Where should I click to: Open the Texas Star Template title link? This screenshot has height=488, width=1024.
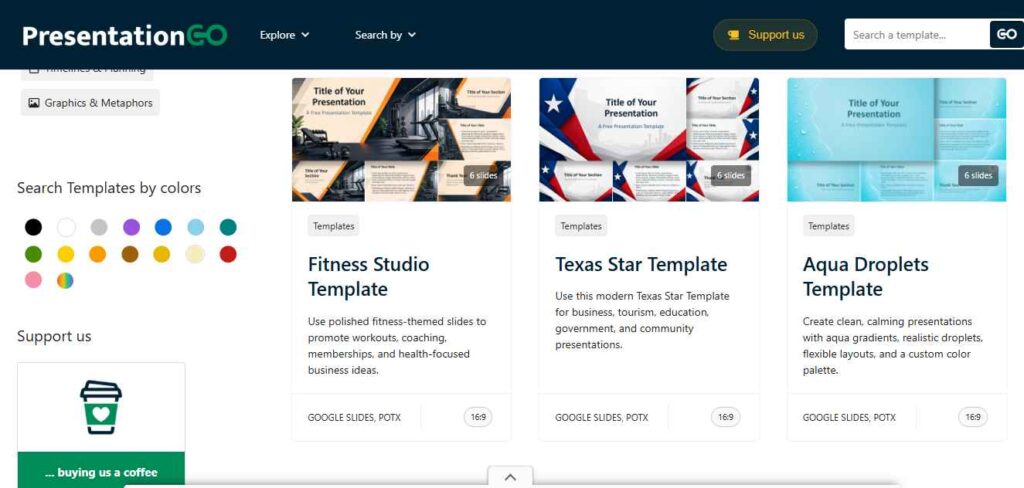coord(641,265)
